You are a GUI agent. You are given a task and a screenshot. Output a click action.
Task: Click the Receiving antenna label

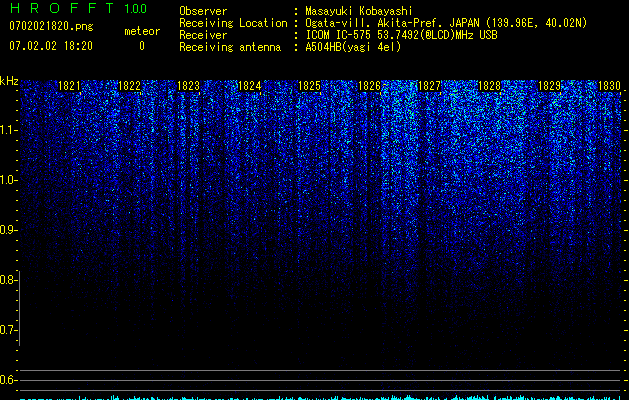(230, 47)
